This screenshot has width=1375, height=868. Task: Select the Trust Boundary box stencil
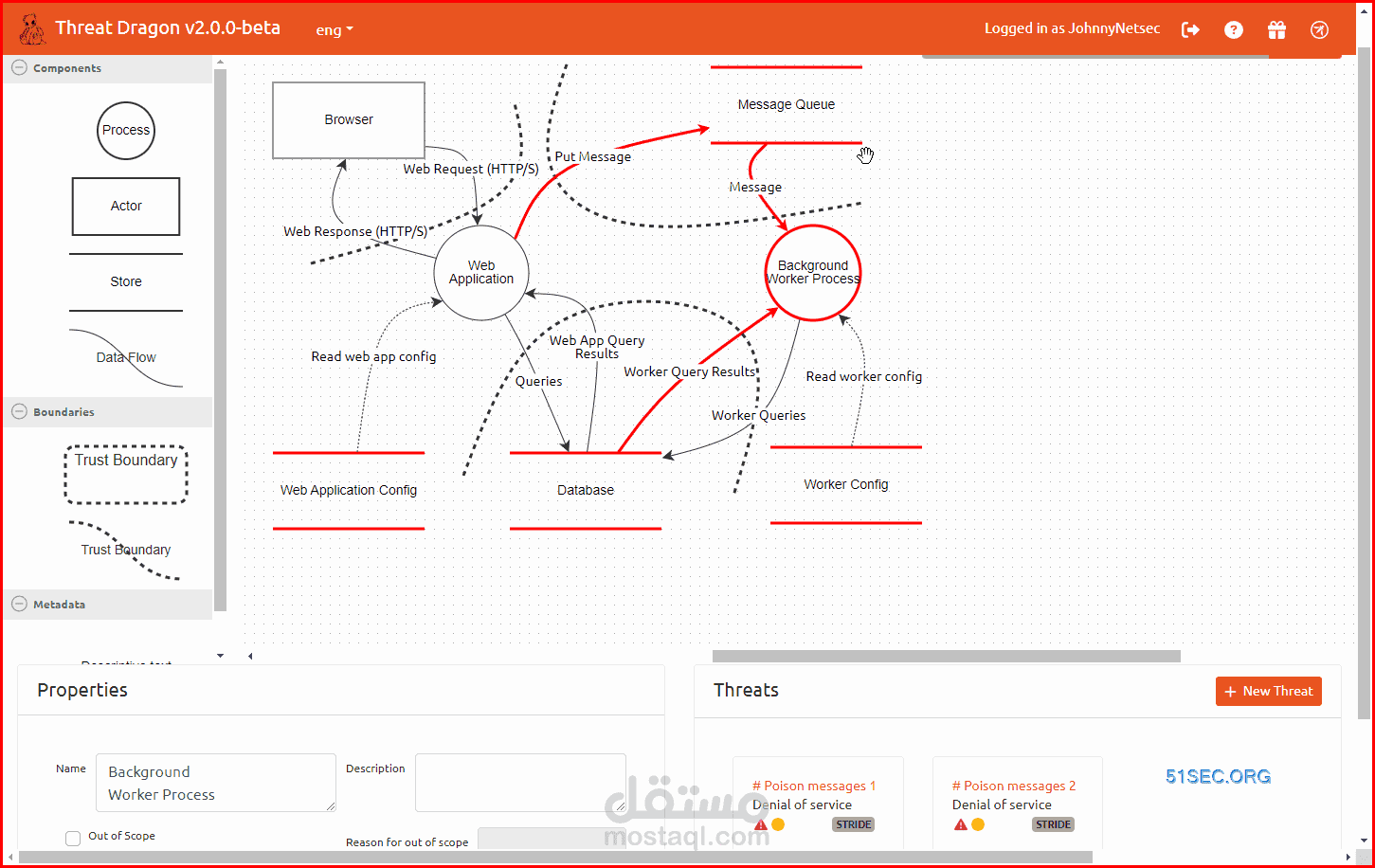pyautogui.click(x=126, y=474)
